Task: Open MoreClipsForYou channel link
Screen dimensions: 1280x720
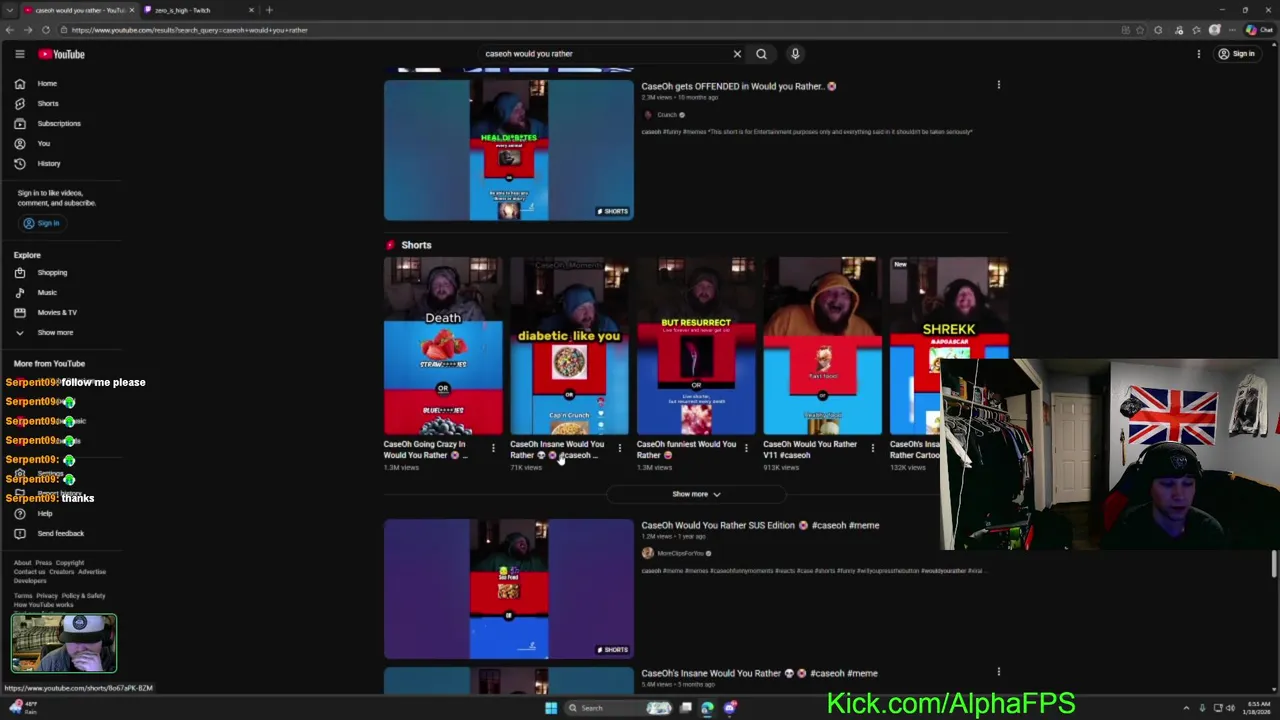Action: tap(680, 553)
